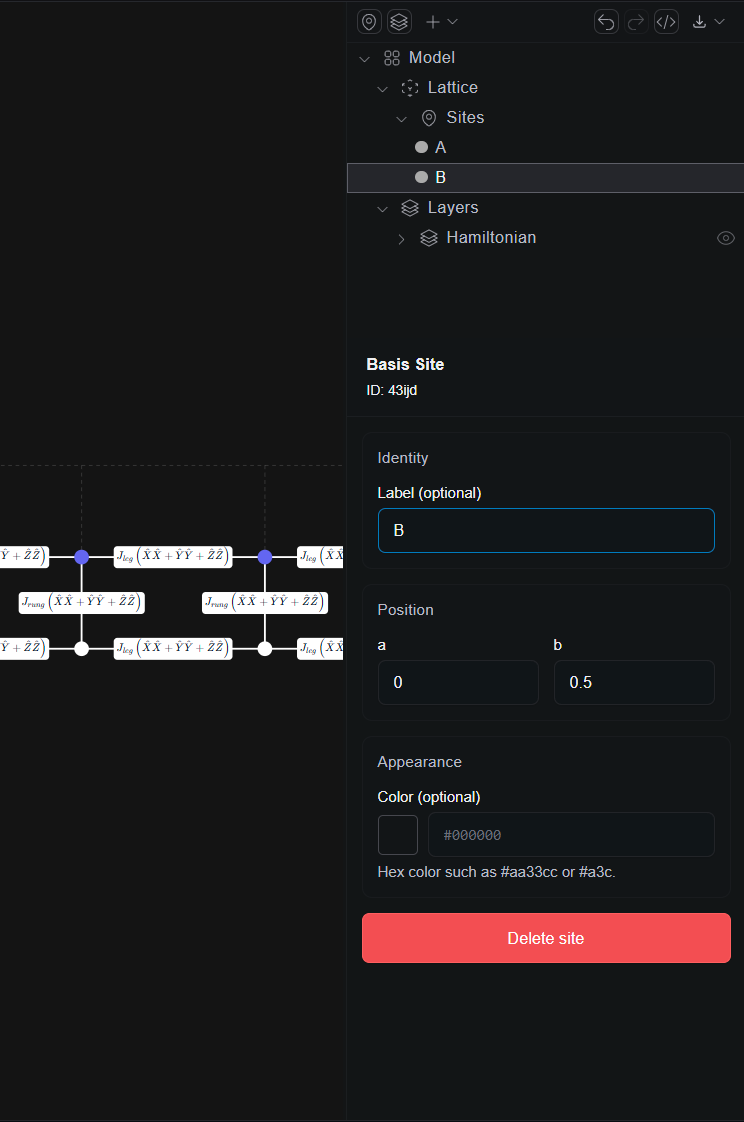Screen dimensions: 744x1122
Task: Select the Lattice icon in the tree
Action: coord(410,88)
